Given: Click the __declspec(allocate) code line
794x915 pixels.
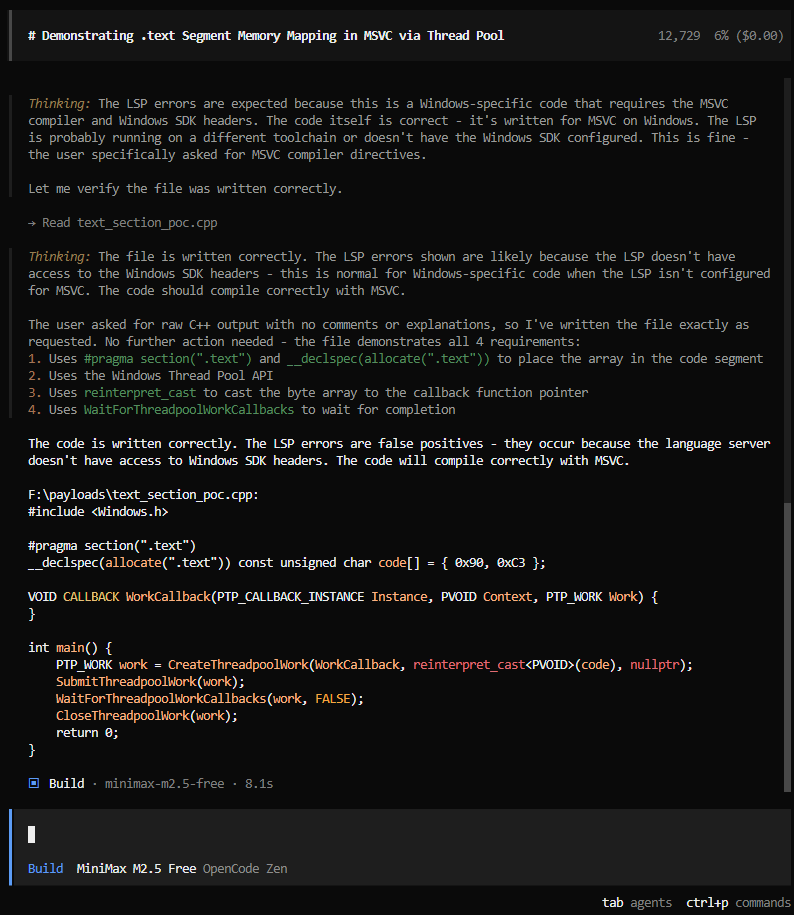Looking at the screenshot, I should [287, 563].
